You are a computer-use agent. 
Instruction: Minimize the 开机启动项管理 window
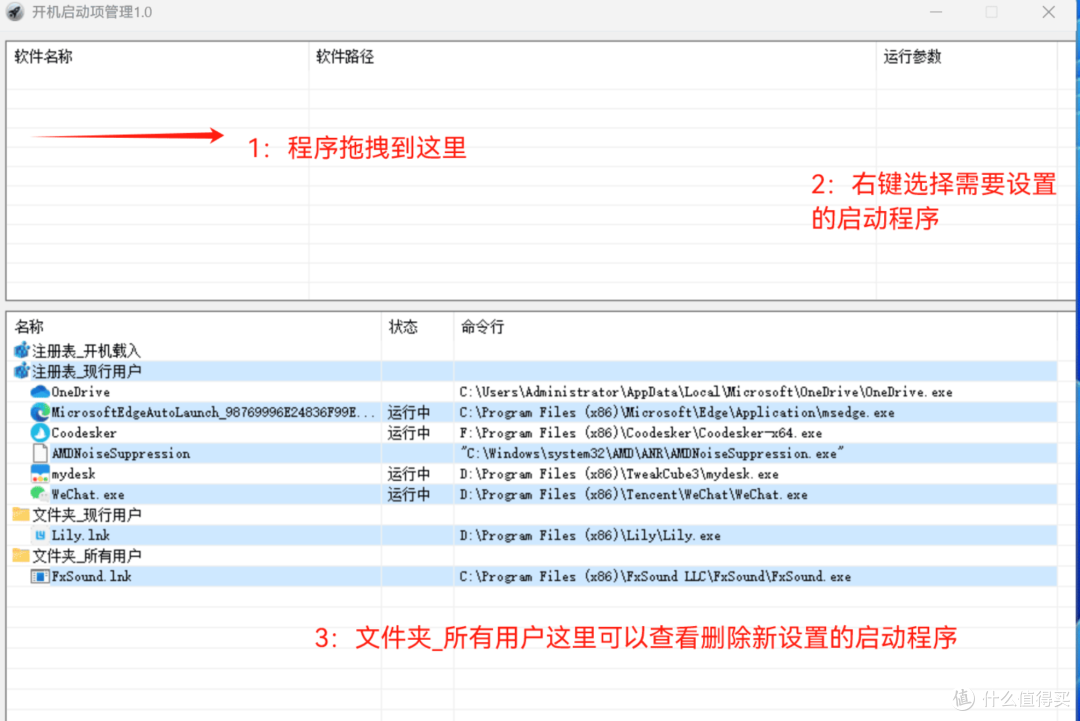[935, 12]
